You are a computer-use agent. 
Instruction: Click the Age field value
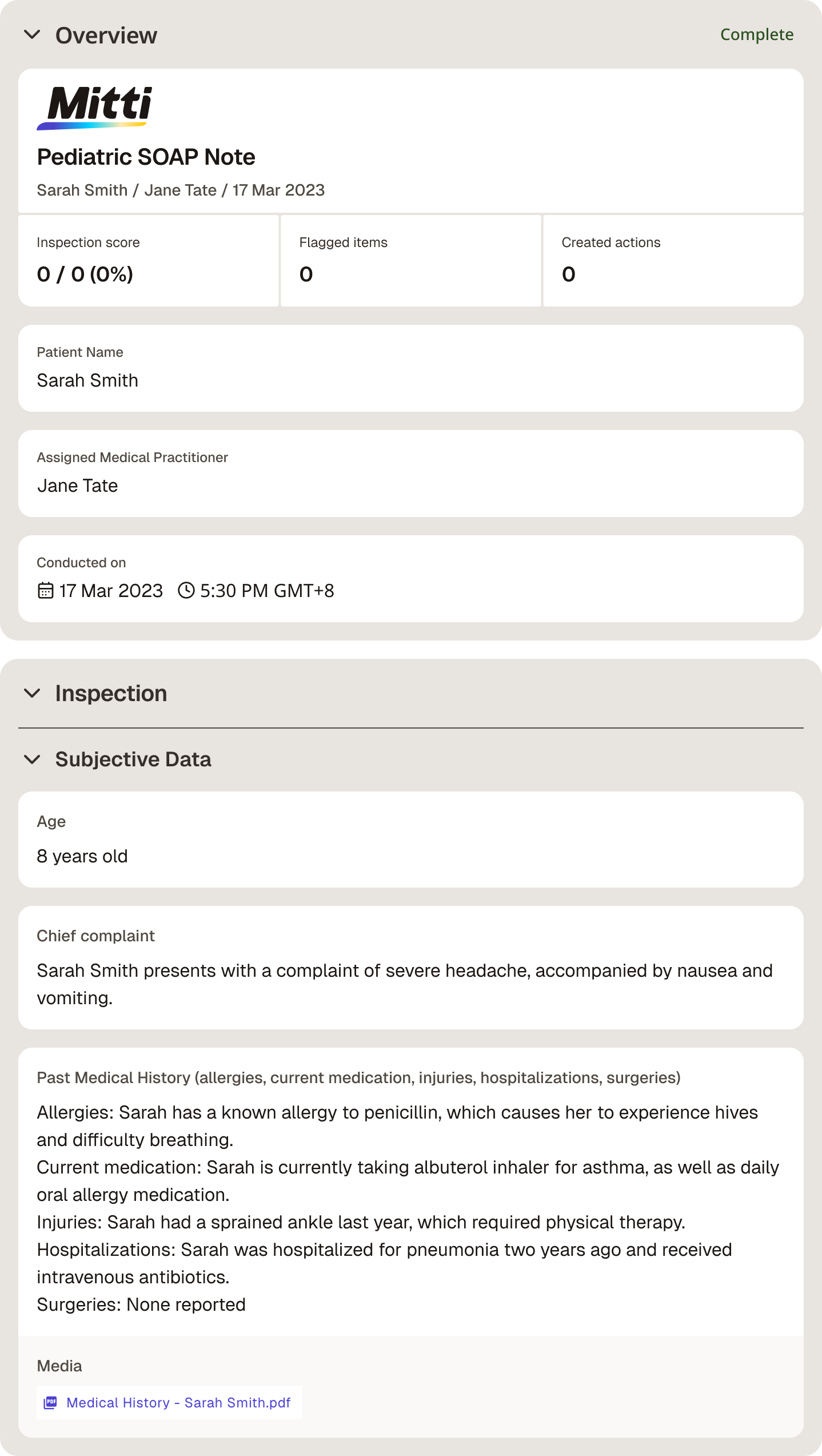tap(82, 856)
